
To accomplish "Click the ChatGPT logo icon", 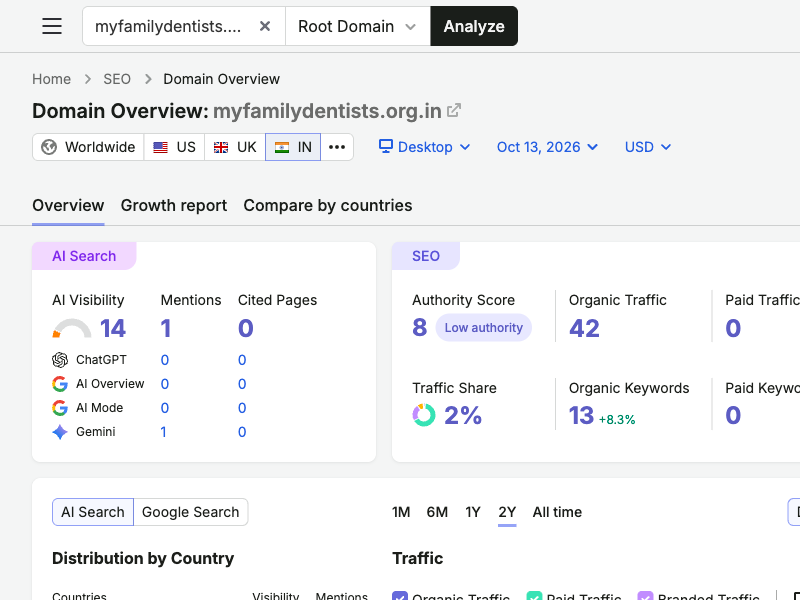I will [x=60, y=360].
